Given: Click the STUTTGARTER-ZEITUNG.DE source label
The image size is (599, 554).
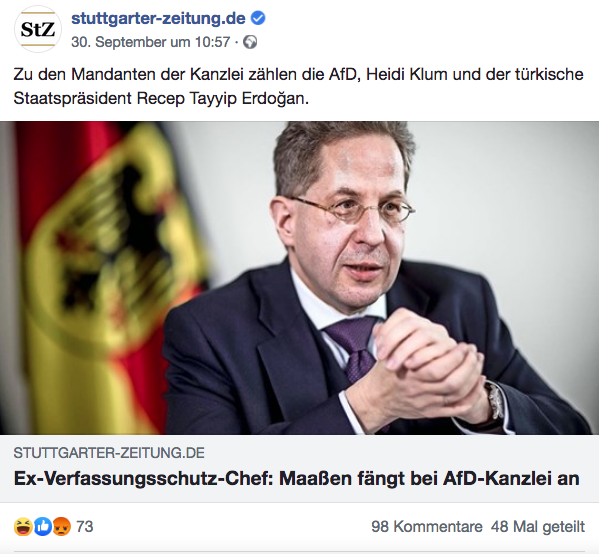Looking at the screenshot, I should tap(109, 453).
